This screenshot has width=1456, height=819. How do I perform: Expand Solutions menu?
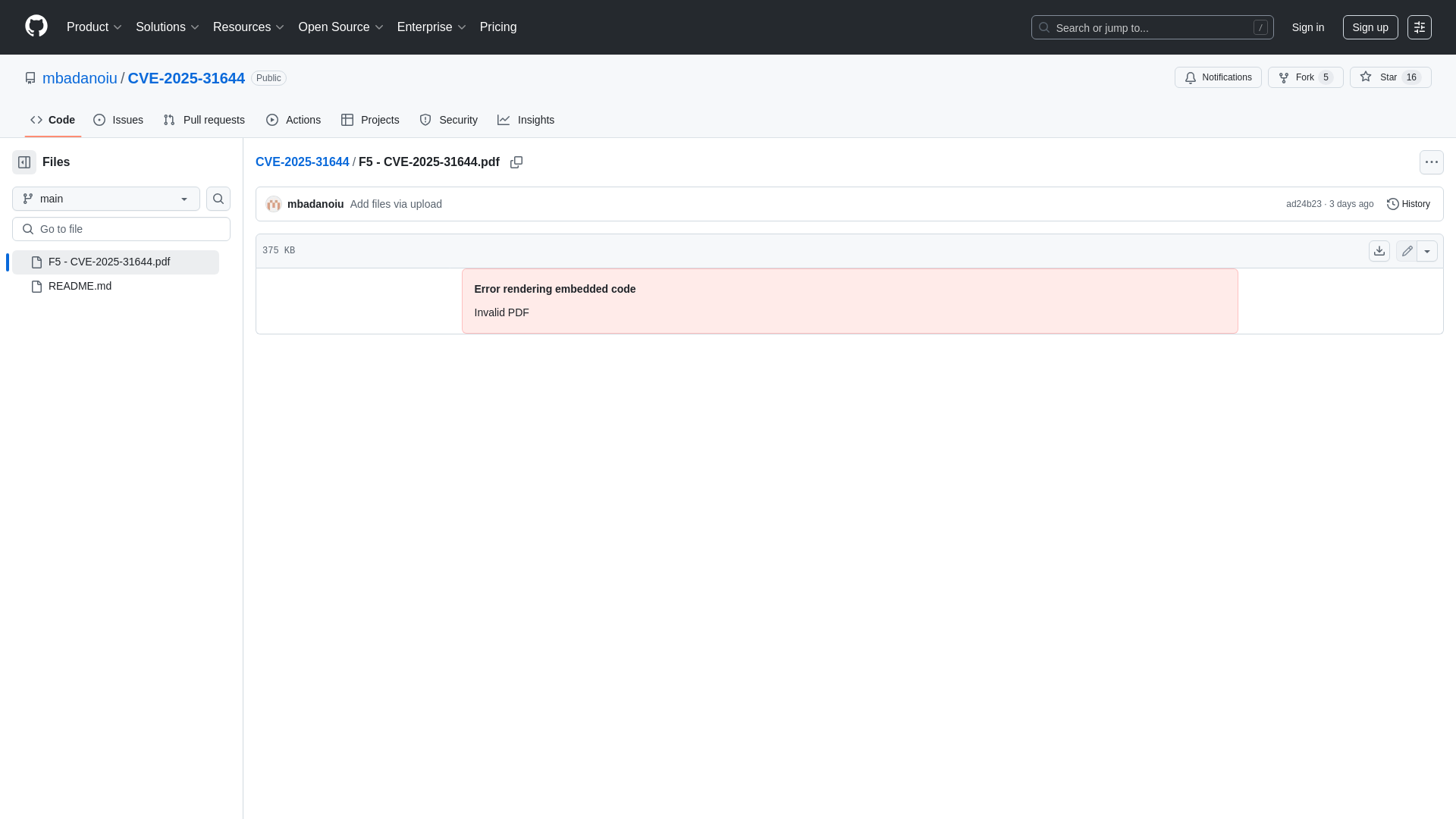click(168, 27)
